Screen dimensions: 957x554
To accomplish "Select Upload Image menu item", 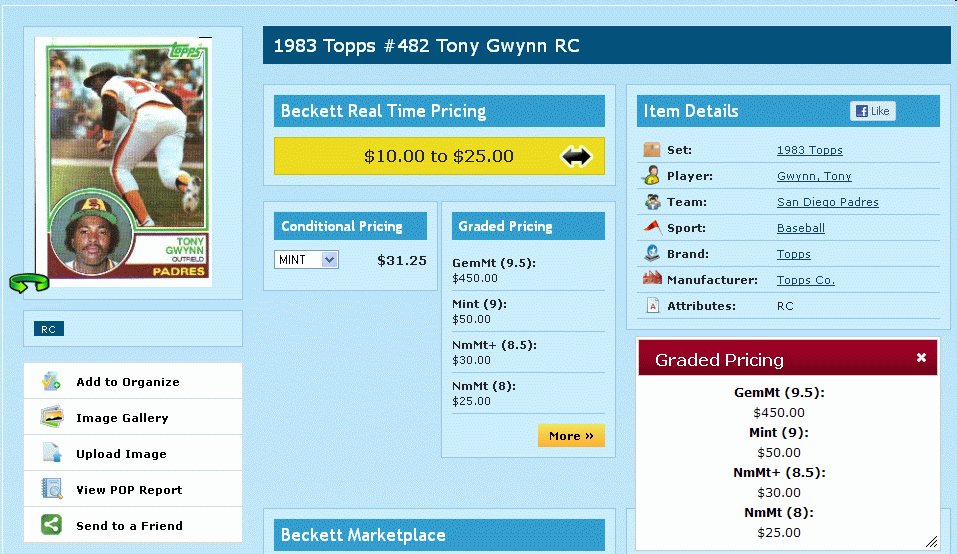I will tap(133, 453).
